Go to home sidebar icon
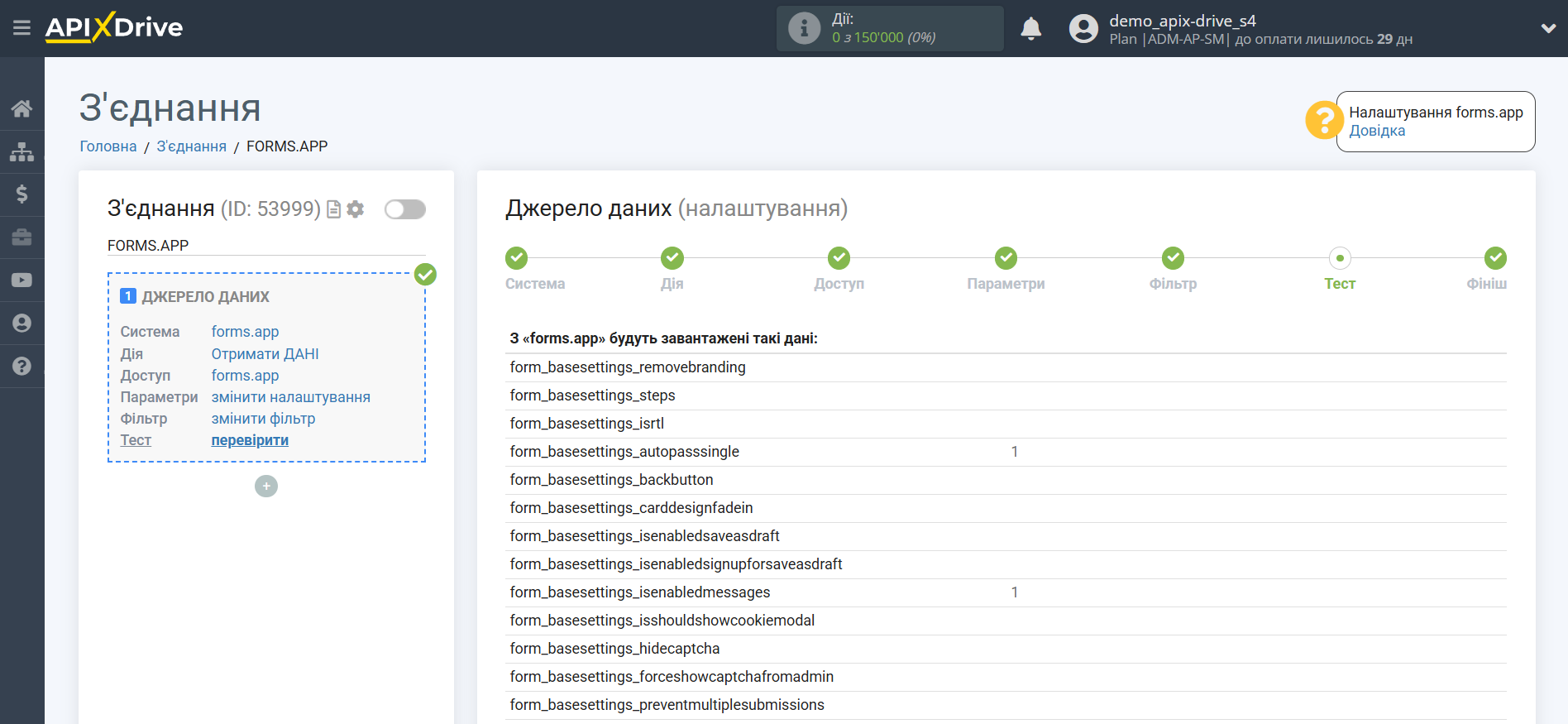 pos(22,108)
